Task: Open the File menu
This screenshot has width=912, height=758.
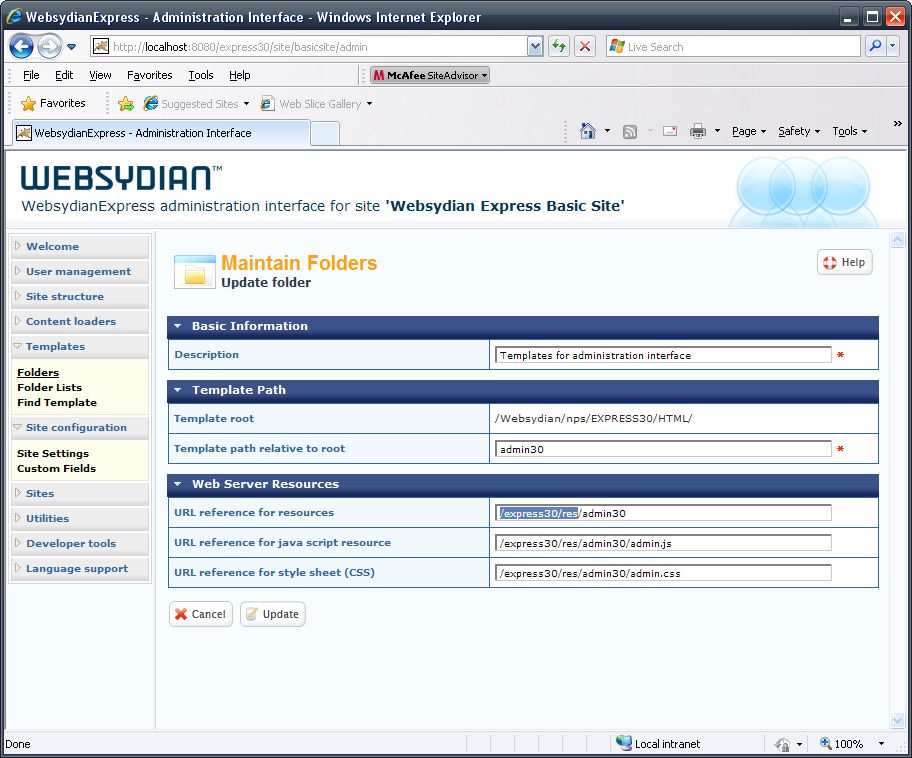Action: click(31, 75)
